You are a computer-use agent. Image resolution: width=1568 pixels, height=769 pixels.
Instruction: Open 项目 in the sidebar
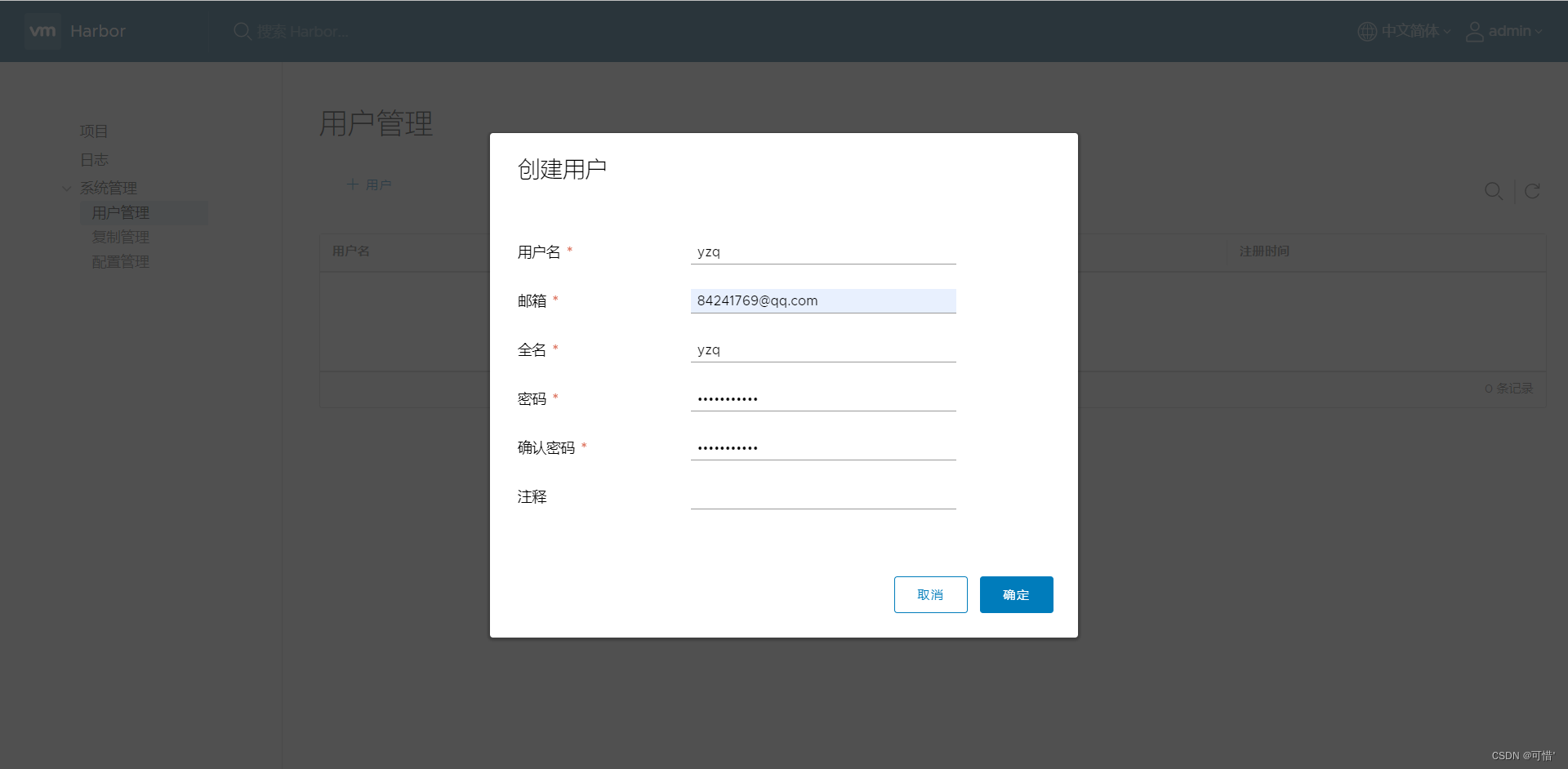click(94, 131)
